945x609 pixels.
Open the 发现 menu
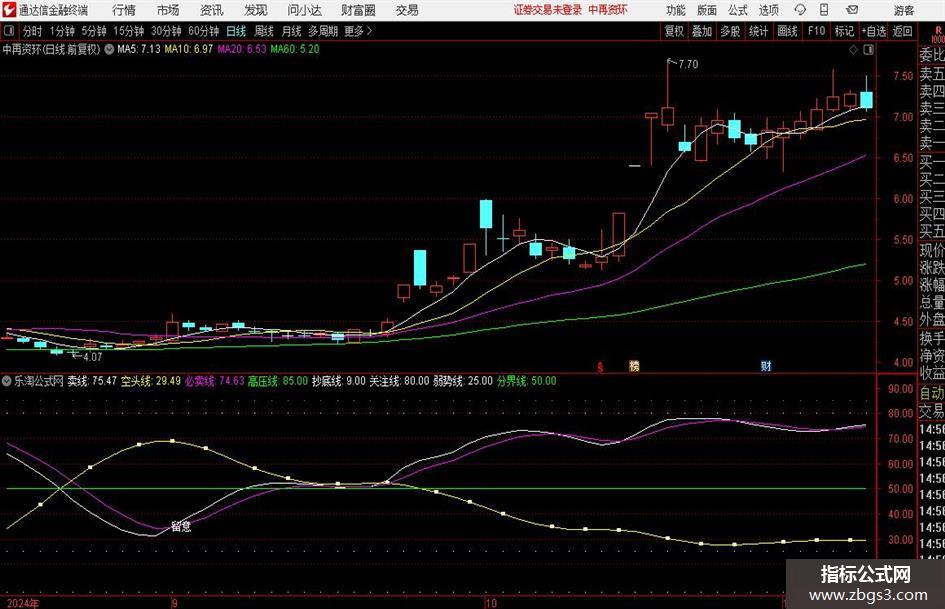[256, 10]
